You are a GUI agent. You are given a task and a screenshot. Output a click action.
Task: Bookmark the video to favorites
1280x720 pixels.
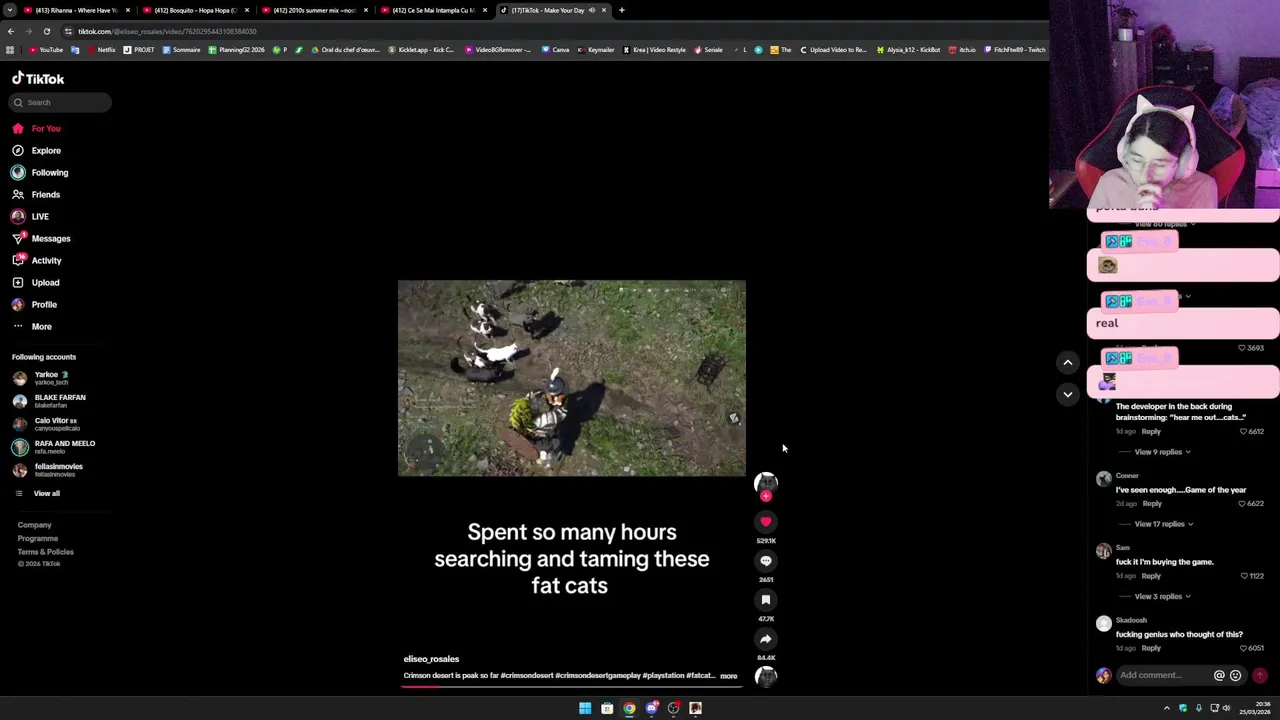[x=766, y=600]
